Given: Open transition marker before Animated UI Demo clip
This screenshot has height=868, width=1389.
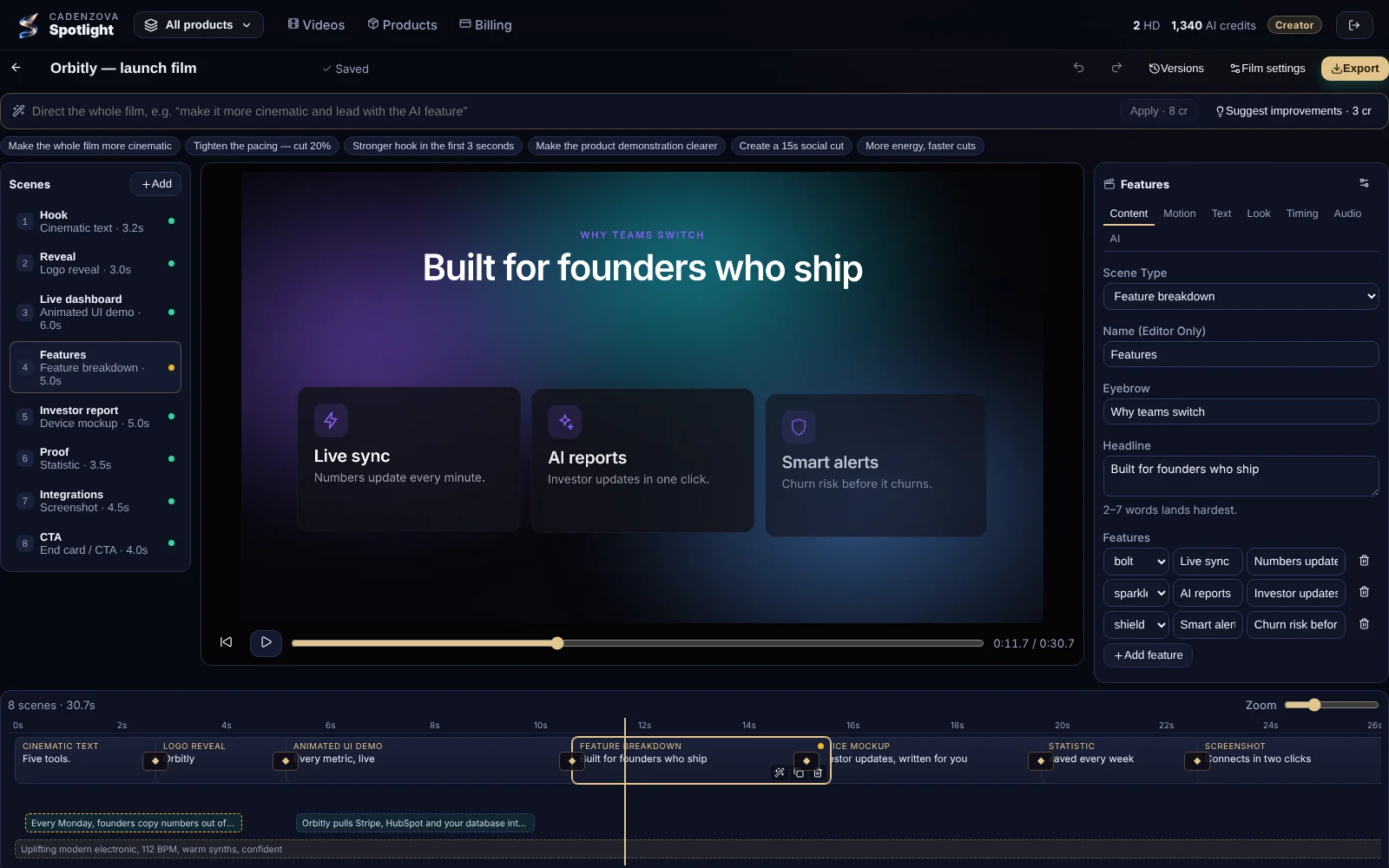Looking at the screenshot, I should [x=286, y=761].
